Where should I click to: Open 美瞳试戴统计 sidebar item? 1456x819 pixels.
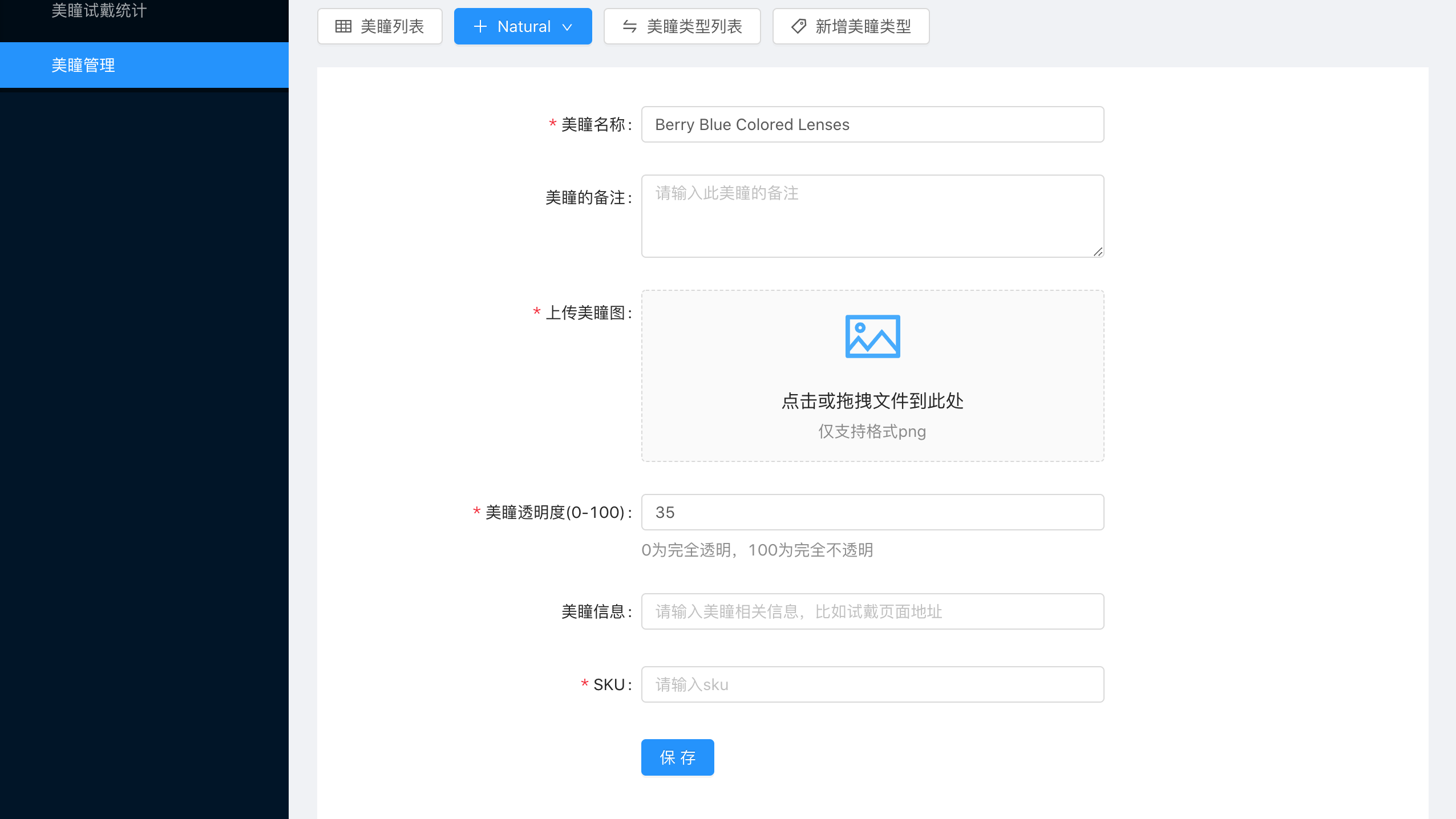point(99,10)
